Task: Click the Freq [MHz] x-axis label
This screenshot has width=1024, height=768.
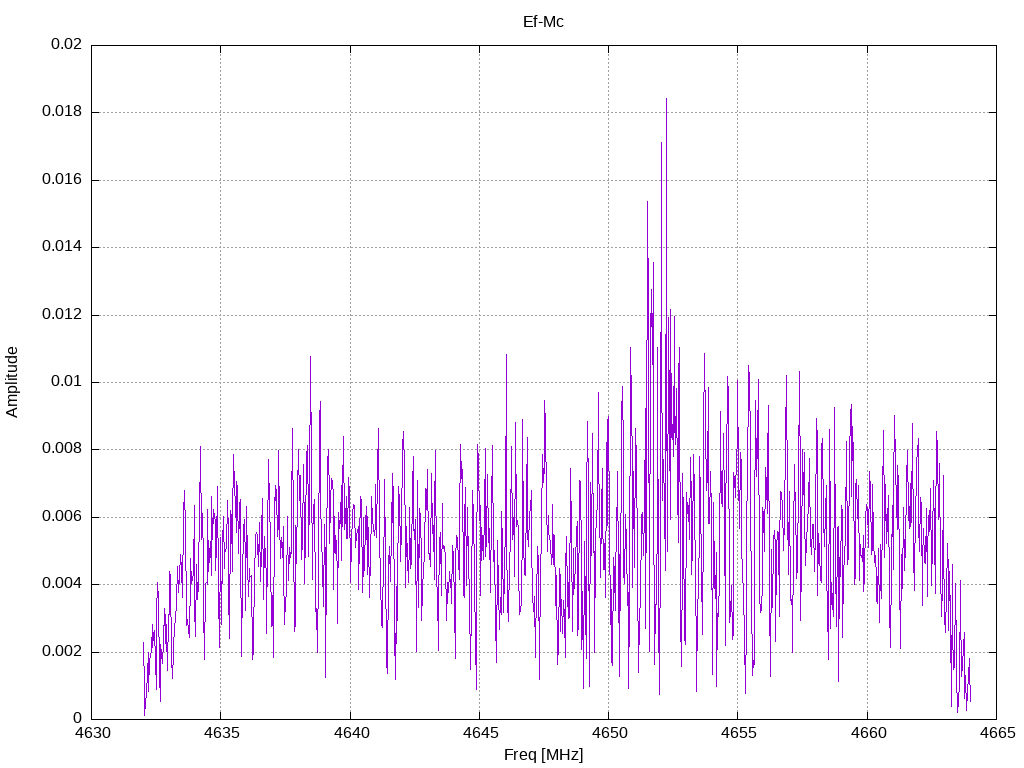Action: point(543,755)
